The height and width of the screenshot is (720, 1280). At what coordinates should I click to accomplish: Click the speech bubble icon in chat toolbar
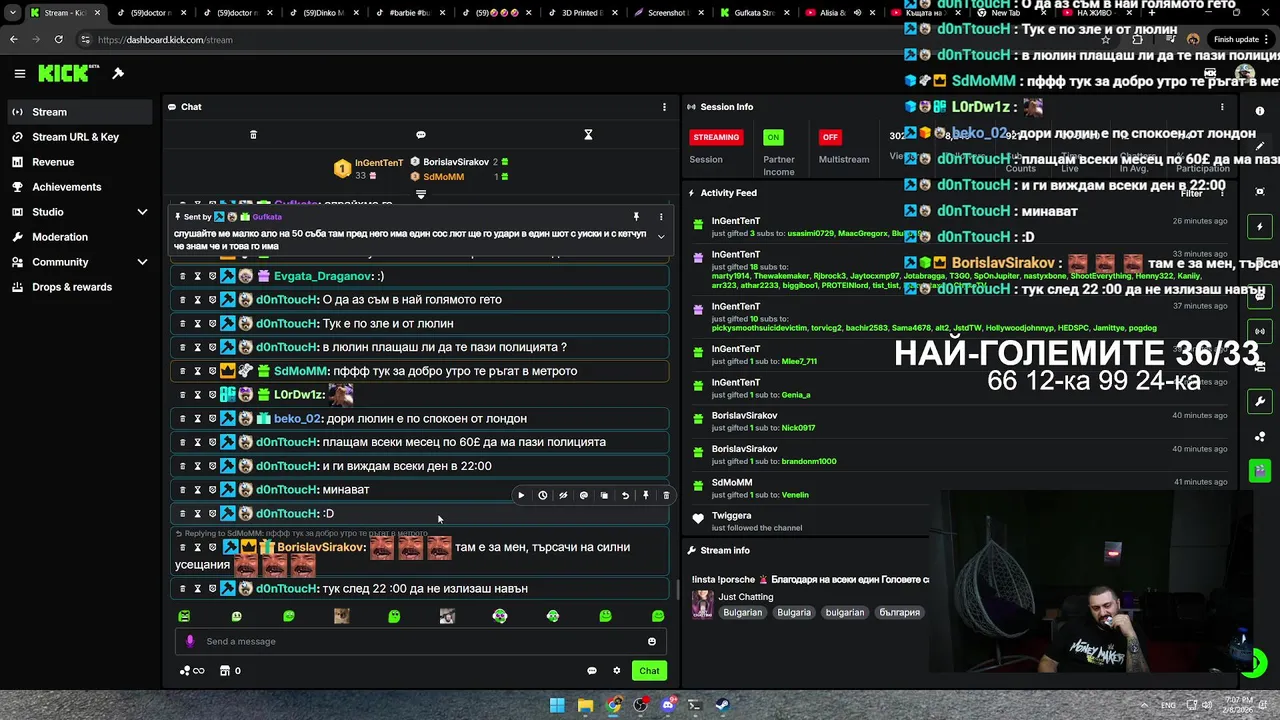coord(421,135)
